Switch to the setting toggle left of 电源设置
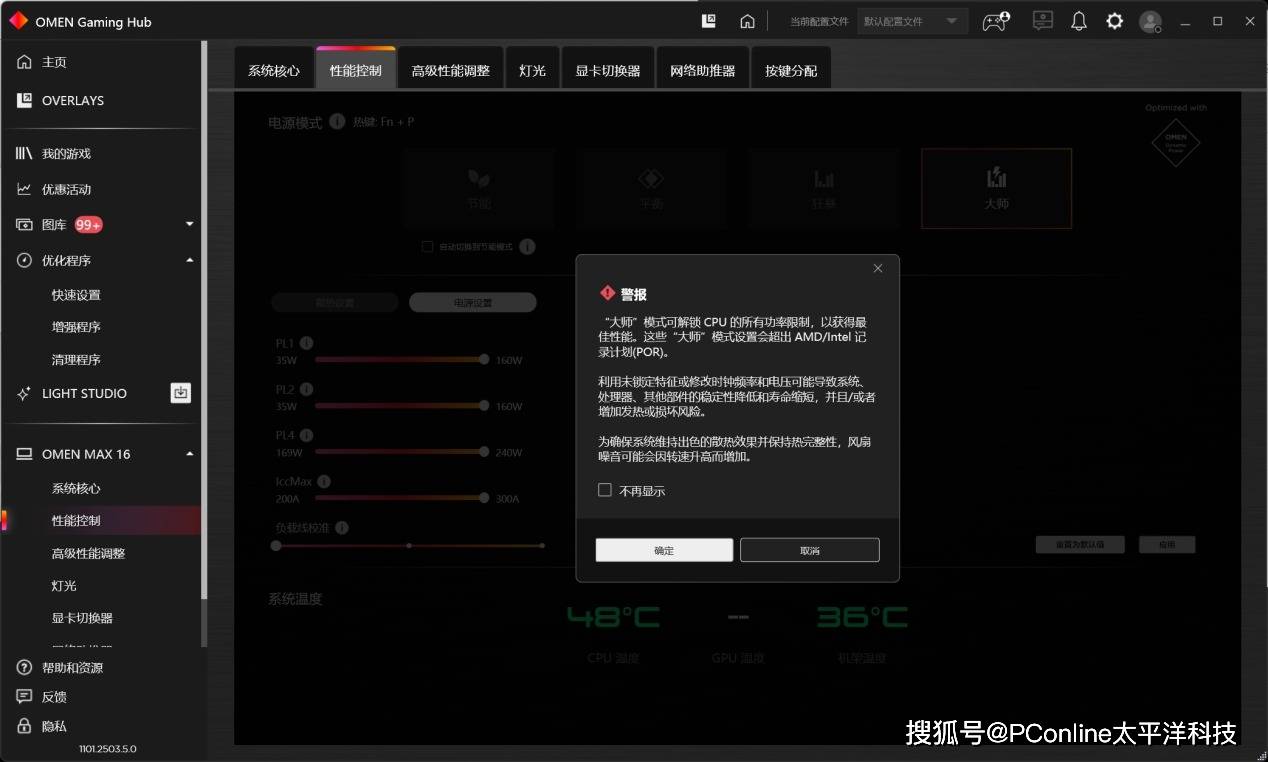The height and width of the screenshot is (762, 1268). [334, 302]
